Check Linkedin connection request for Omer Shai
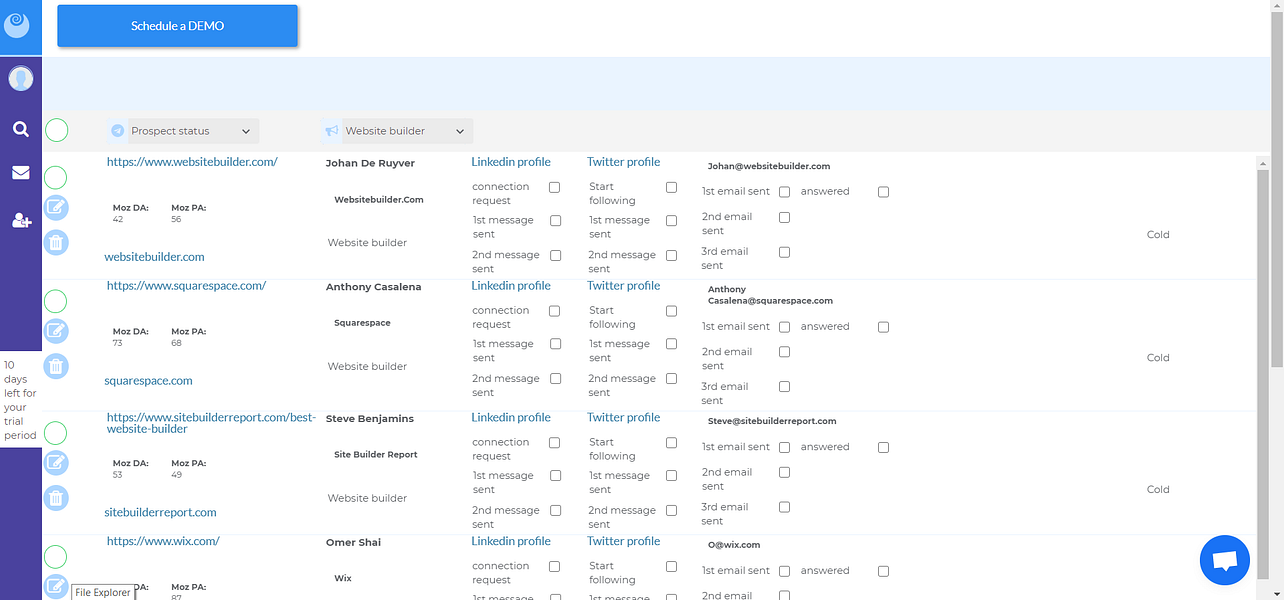1284x600 pixels. point(554,566)
